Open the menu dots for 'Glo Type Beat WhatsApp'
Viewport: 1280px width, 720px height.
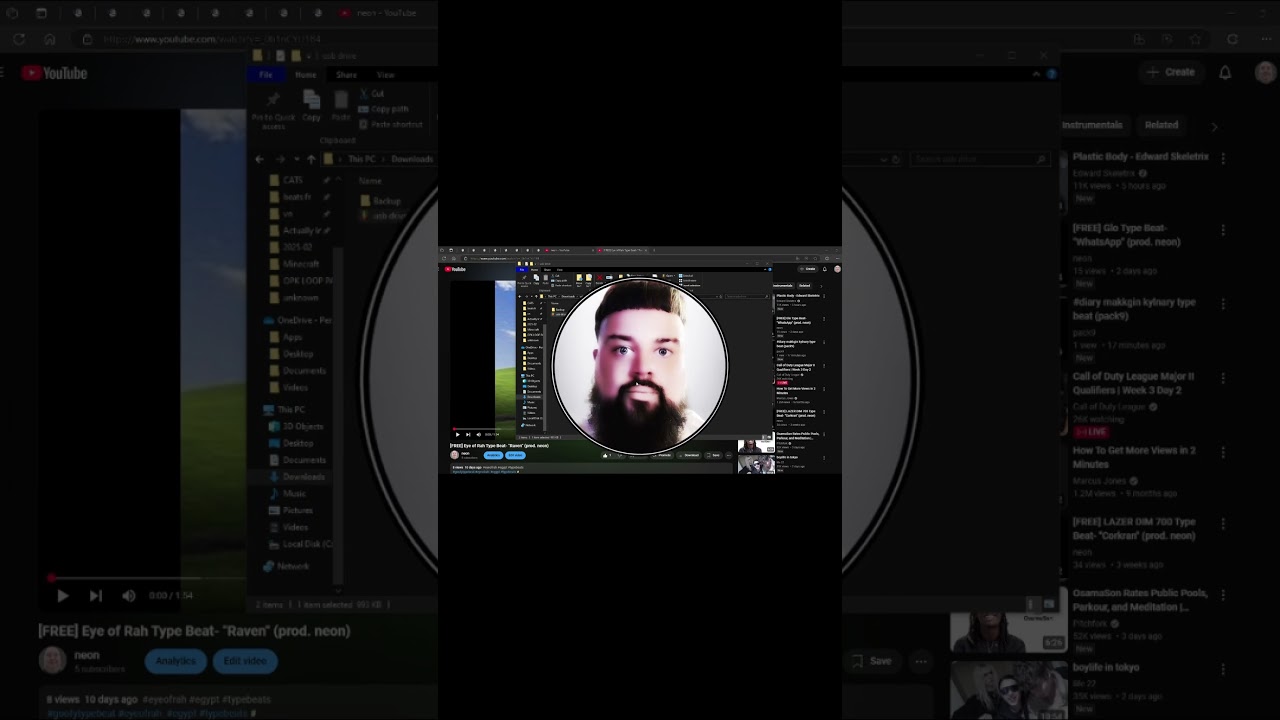[x=1223, y=230]
